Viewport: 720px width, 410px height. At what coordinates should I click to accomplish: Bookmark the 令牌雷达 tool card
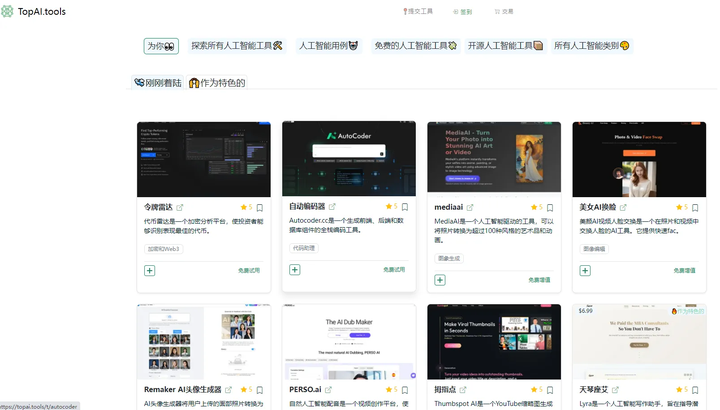tap(260, 208)
